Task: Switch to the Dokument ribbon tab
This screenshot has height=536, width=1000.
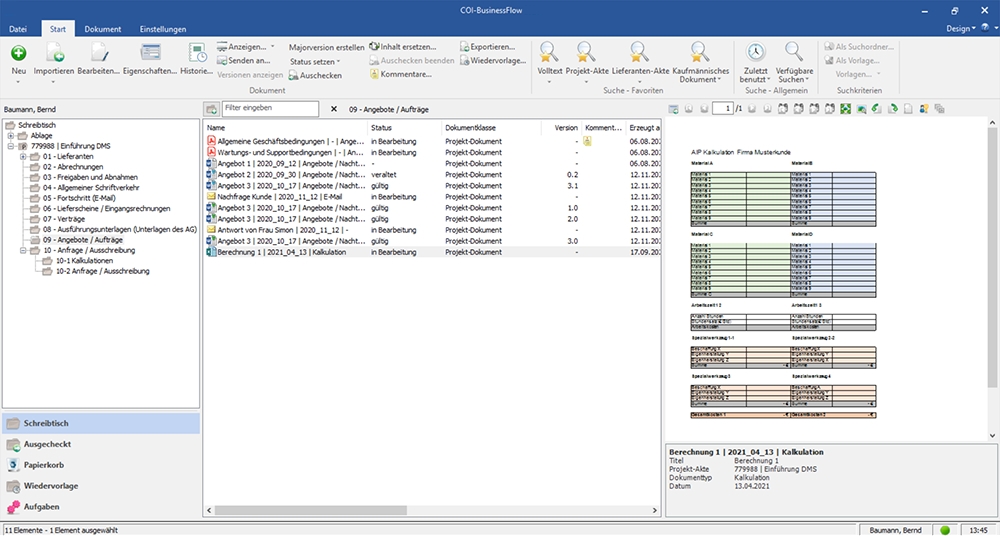Action: point(102,29)
